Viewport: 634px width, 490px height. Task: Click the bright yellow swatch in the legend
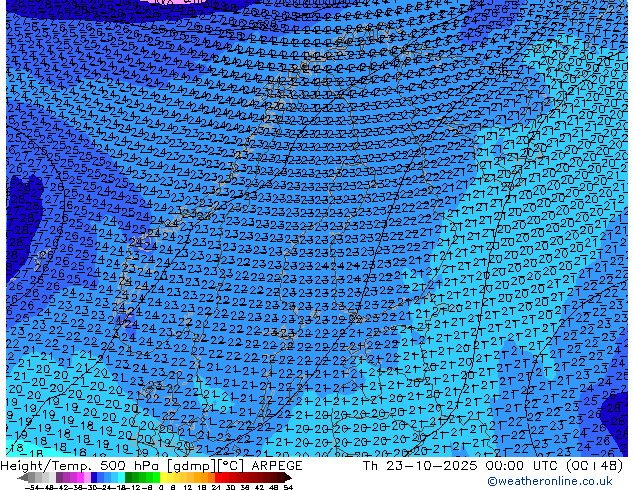[x=163, y=477]
